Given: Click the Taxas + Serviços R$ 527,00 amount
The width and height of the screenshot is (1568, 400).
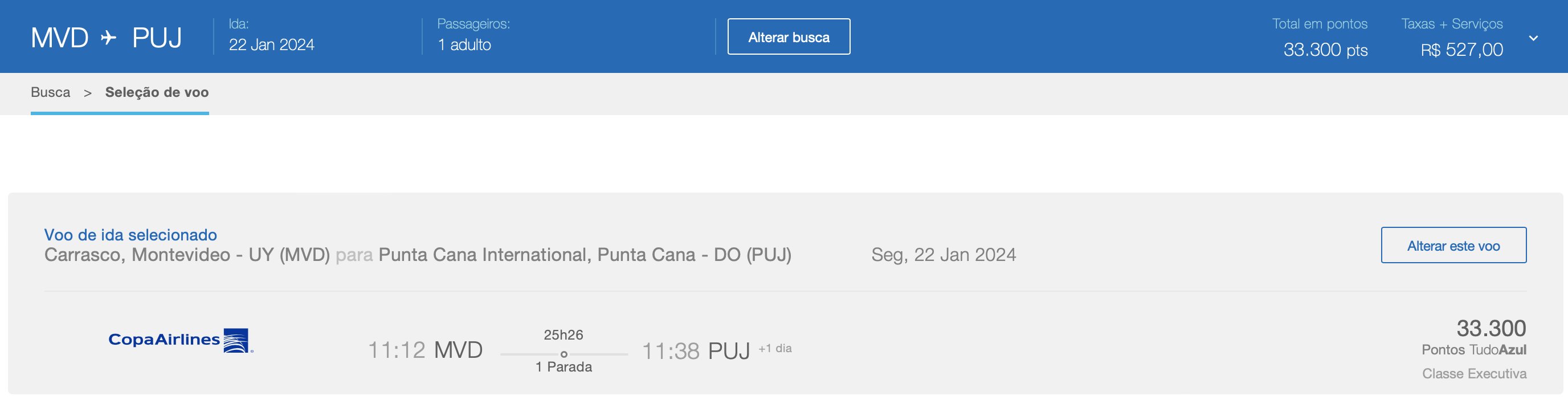Looking at the screenshot, I should pyautogui.click(x=1461, y=50).
